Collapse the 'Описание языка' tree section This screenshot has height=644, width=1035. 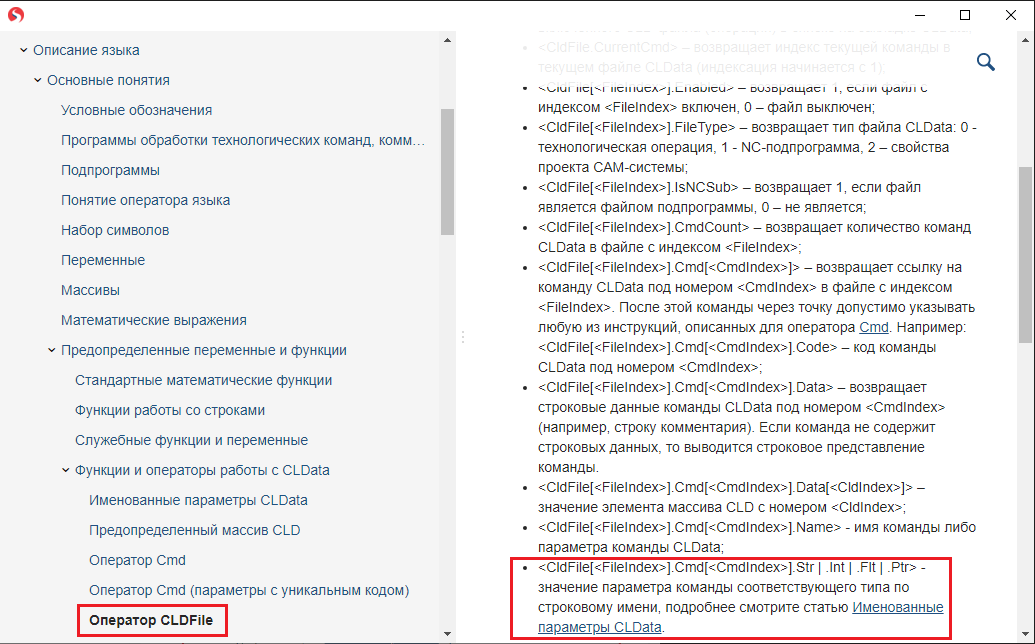23,50
